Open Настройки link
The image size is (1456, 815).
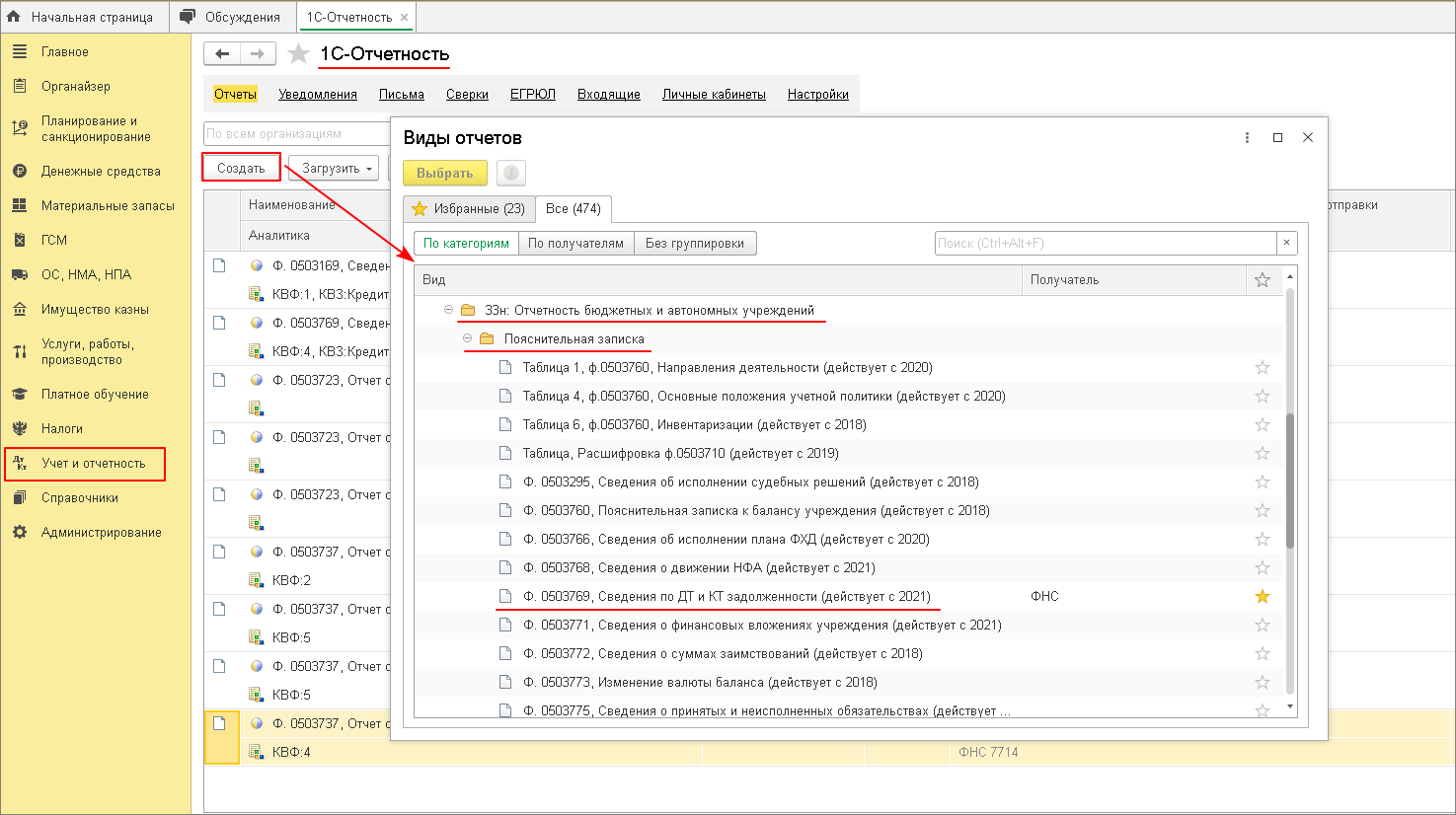pyautogui.click(x=818, y=95)
